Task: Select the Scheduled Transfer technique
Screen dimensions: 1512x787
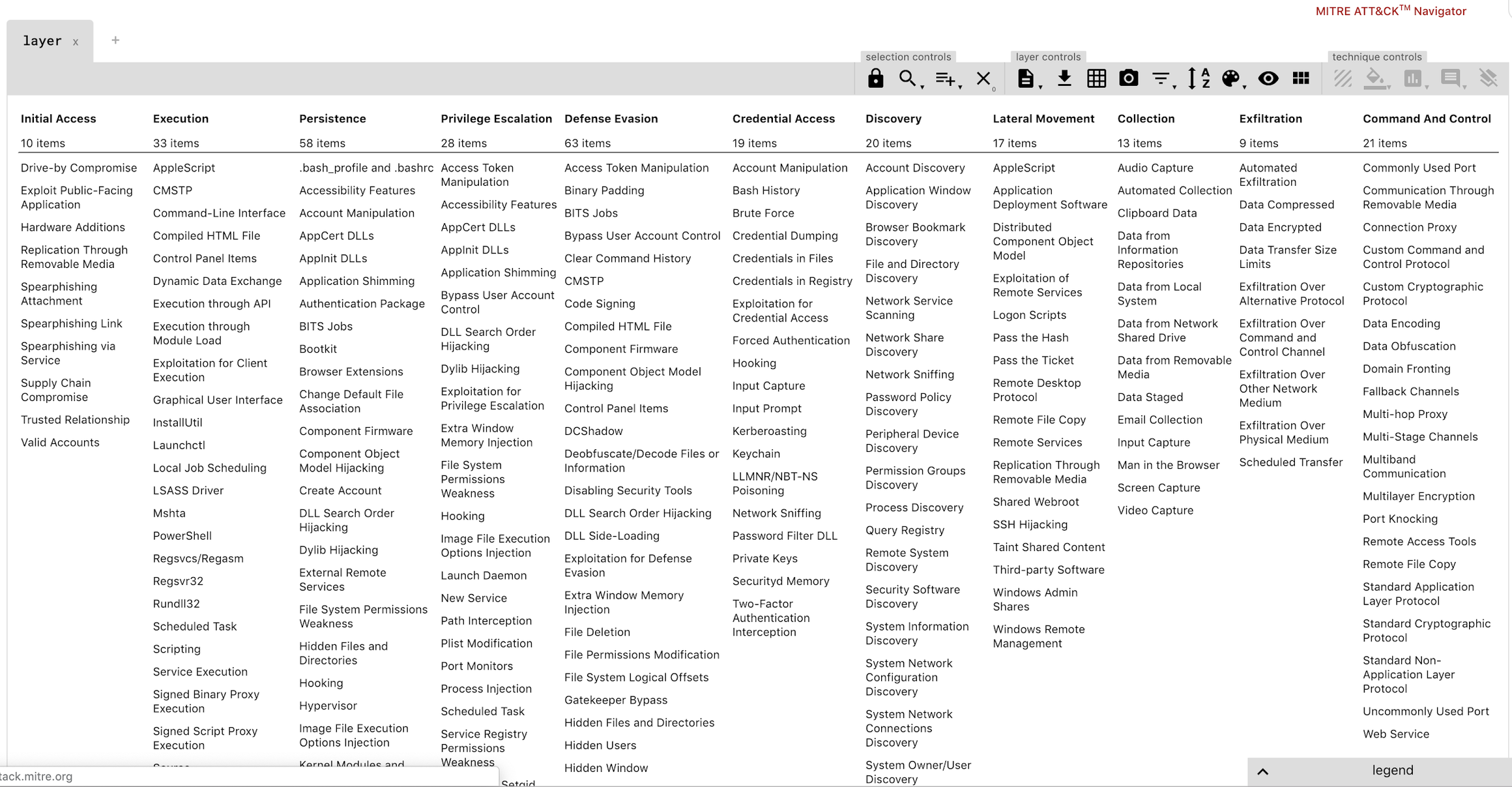Action: (x=1290, y=462)
